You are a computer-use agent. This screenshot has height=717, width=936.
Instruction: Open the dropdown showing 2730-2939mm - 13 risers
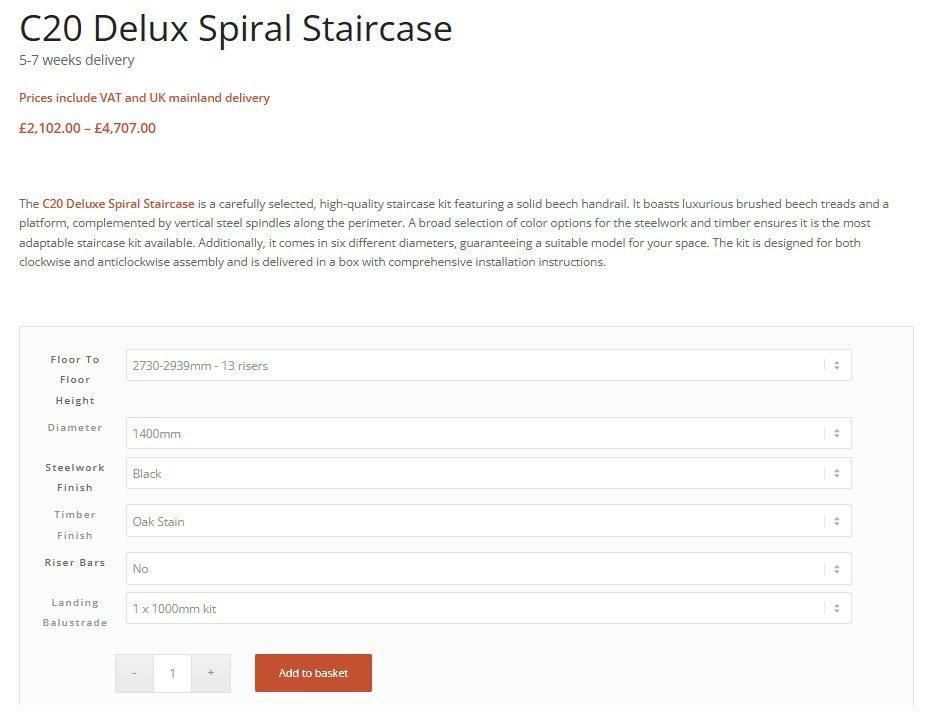pos(488,365)
